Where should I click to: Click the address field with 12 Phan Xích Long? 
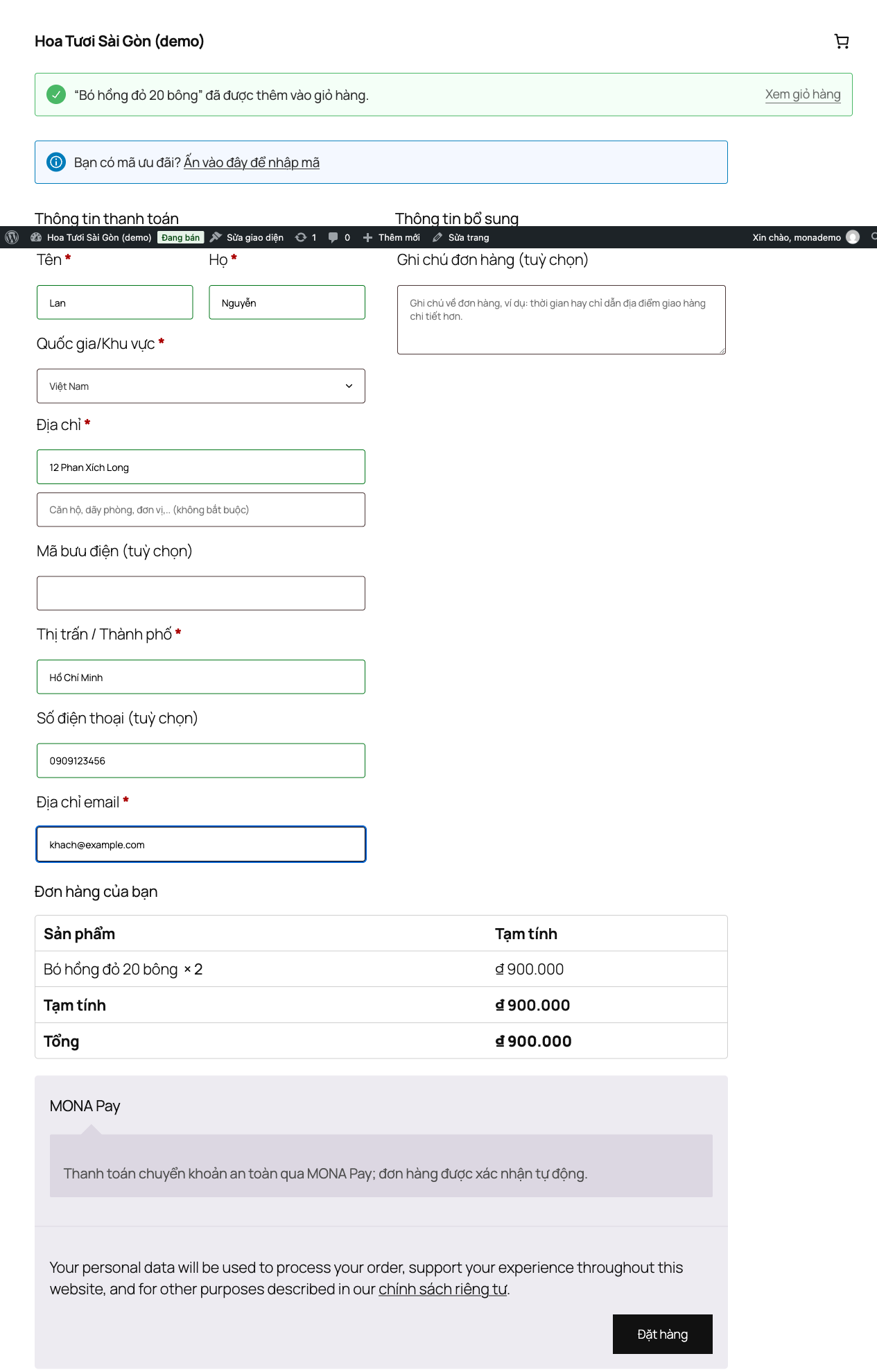[201, 467]
